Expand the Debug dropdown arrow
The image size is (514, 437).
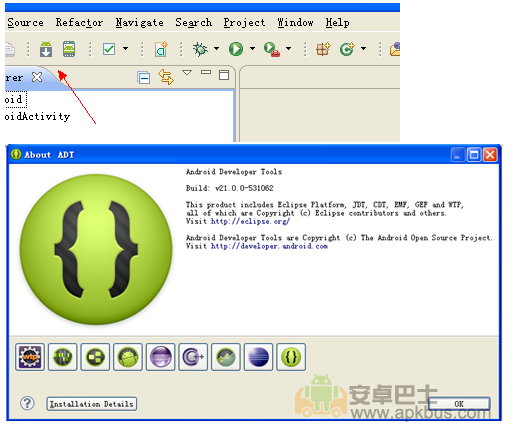(217, 49)
